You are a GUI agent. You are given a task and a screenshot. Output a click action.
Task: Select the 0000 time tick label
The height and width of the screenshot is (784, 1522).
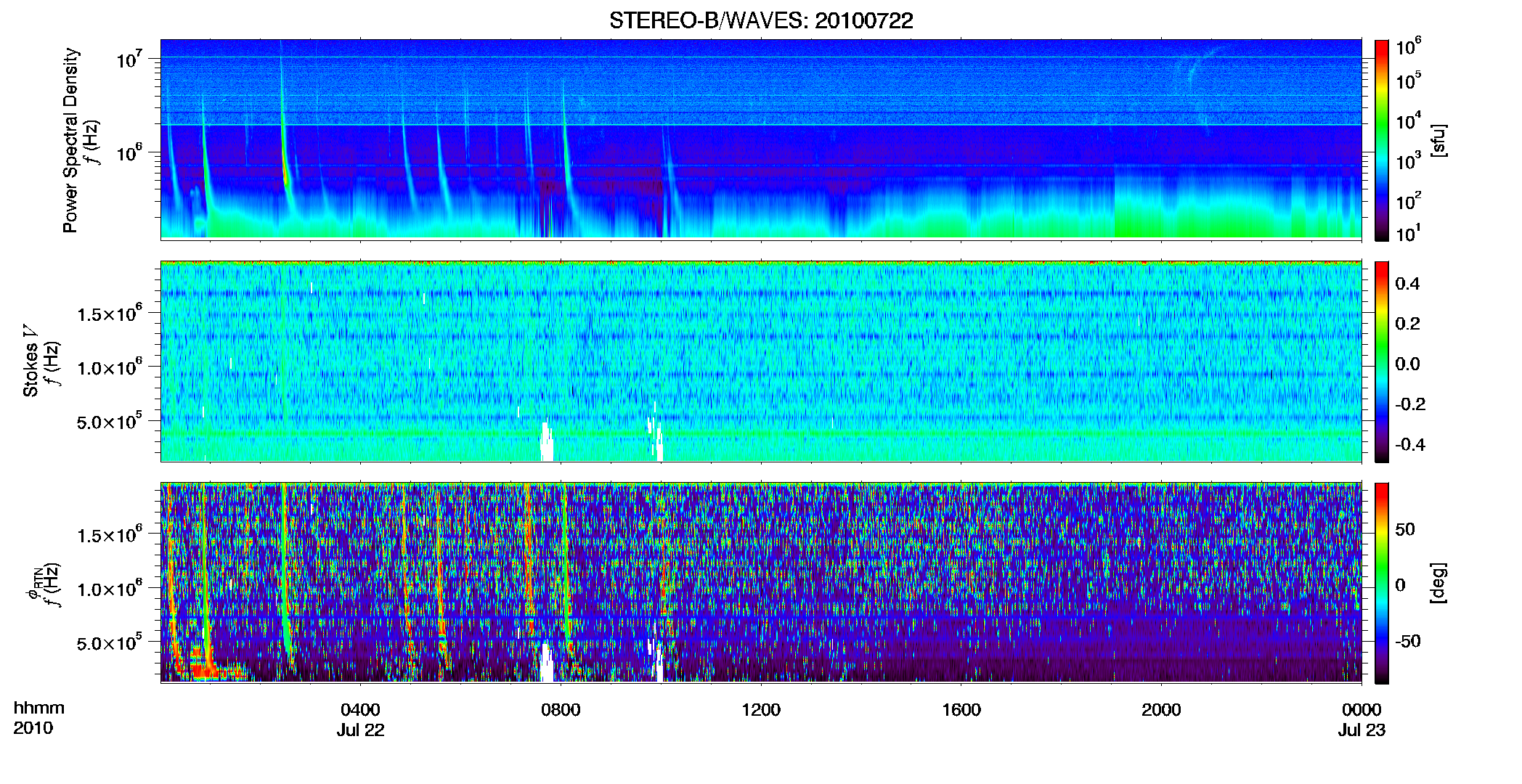tap(1362, 710)
